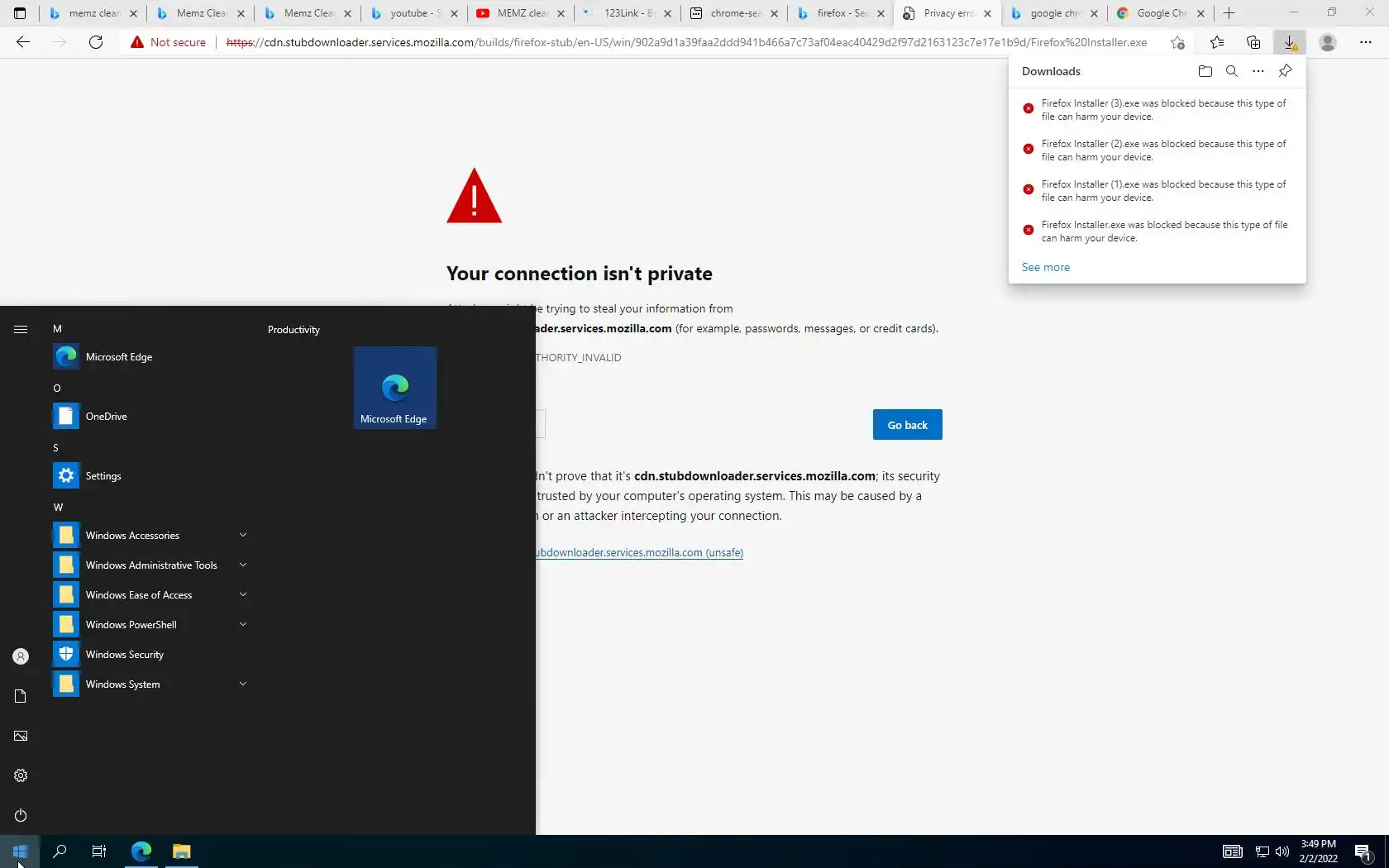Image resolution: width=1389 pixels, height=868 pixels.
Task: Open the touch keyboard tray icon
Action: tap(1233, 851)
